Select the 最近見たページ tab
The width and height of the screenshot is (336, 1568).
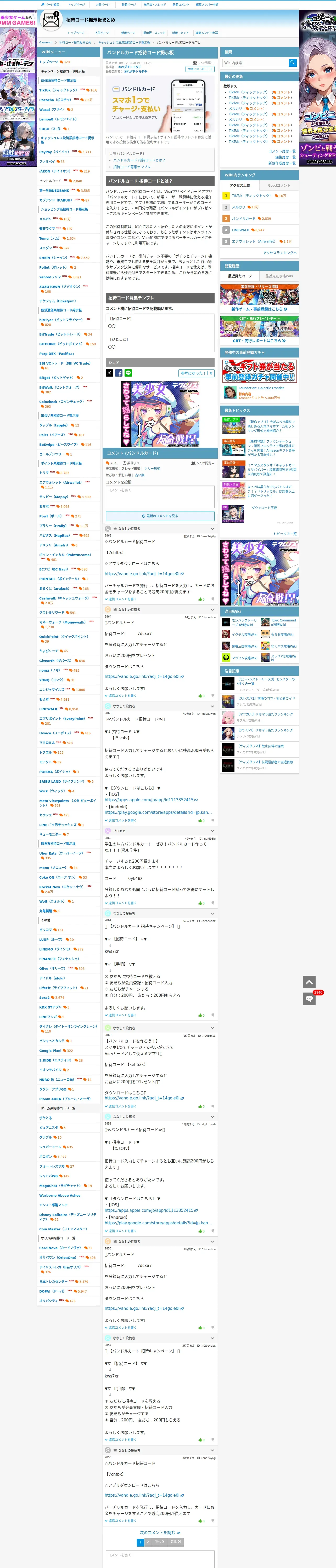point(240,276)
